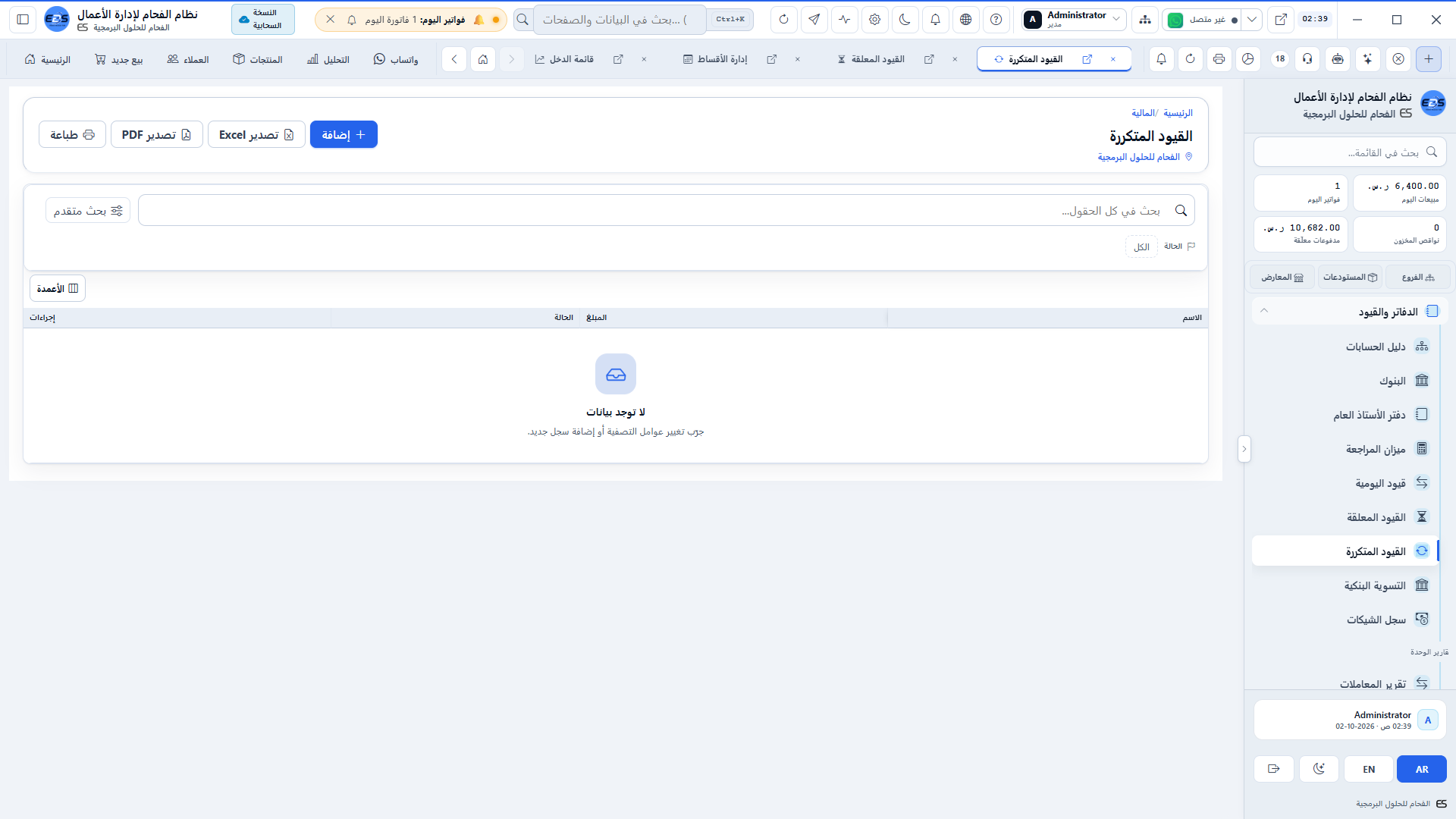This screenshot has width=1456, height=819.
Task: Open المنتجات in the quick menu
Action: click(x=258, y=59)
